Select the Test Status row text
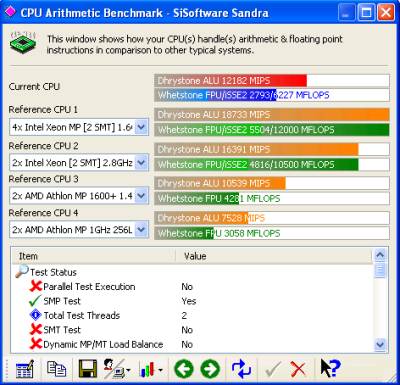The height and width of the screenshot is (385, 400). 53,272
